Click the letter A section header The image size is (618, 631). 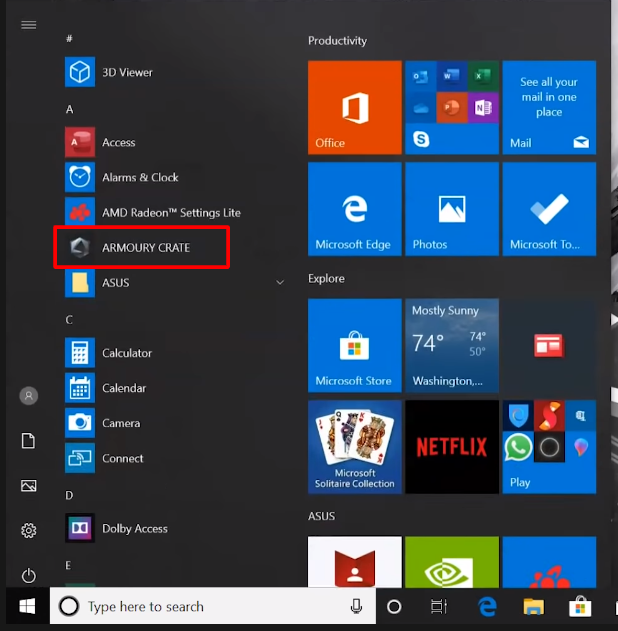[x=70, y=109]
